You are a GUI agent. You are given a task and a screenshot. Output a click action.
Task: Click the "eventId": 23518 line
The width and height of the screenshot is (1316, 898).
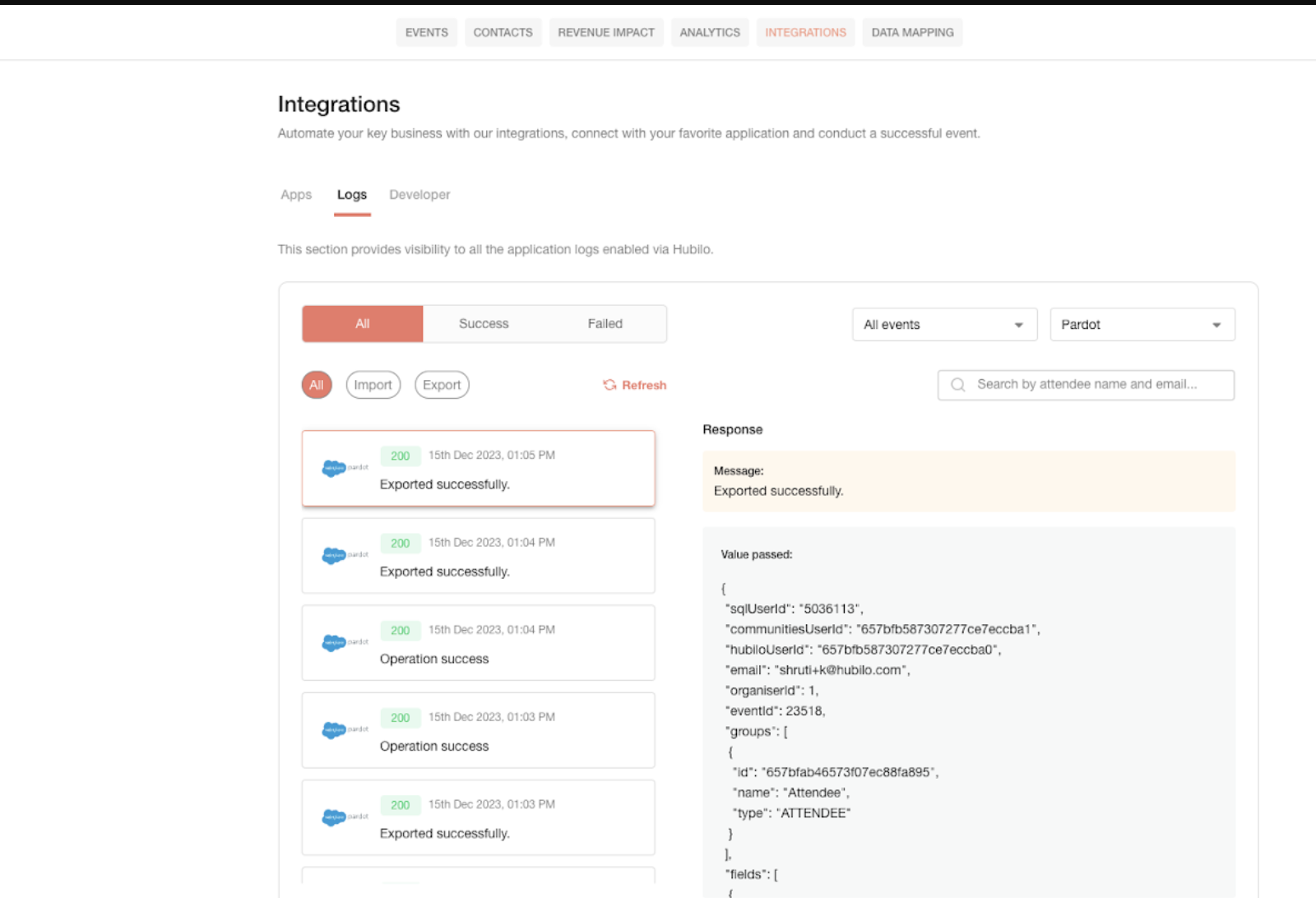tap(775, 711)
